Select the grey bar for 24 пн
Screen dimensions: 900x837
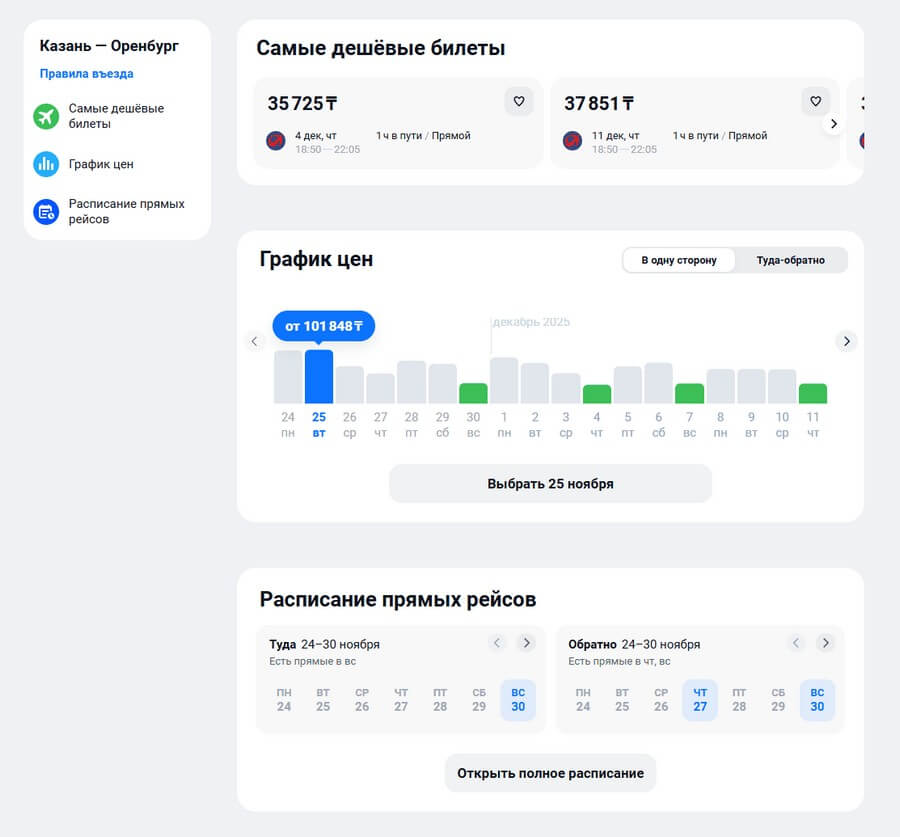point(288,377)
